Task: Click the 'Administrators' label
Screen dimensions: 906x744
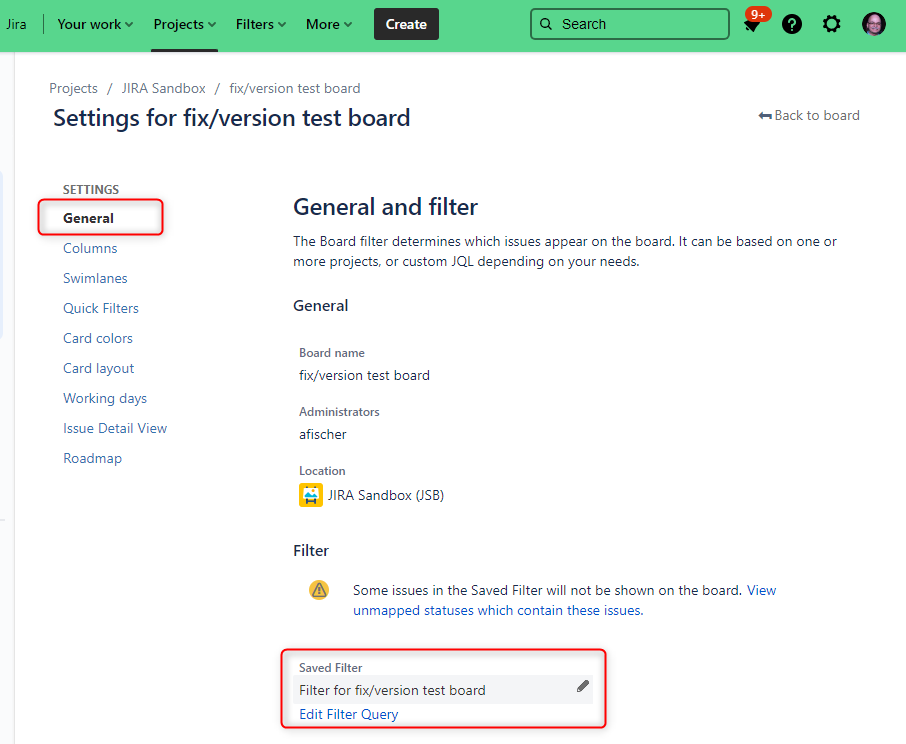Action: tap(339, 412)
